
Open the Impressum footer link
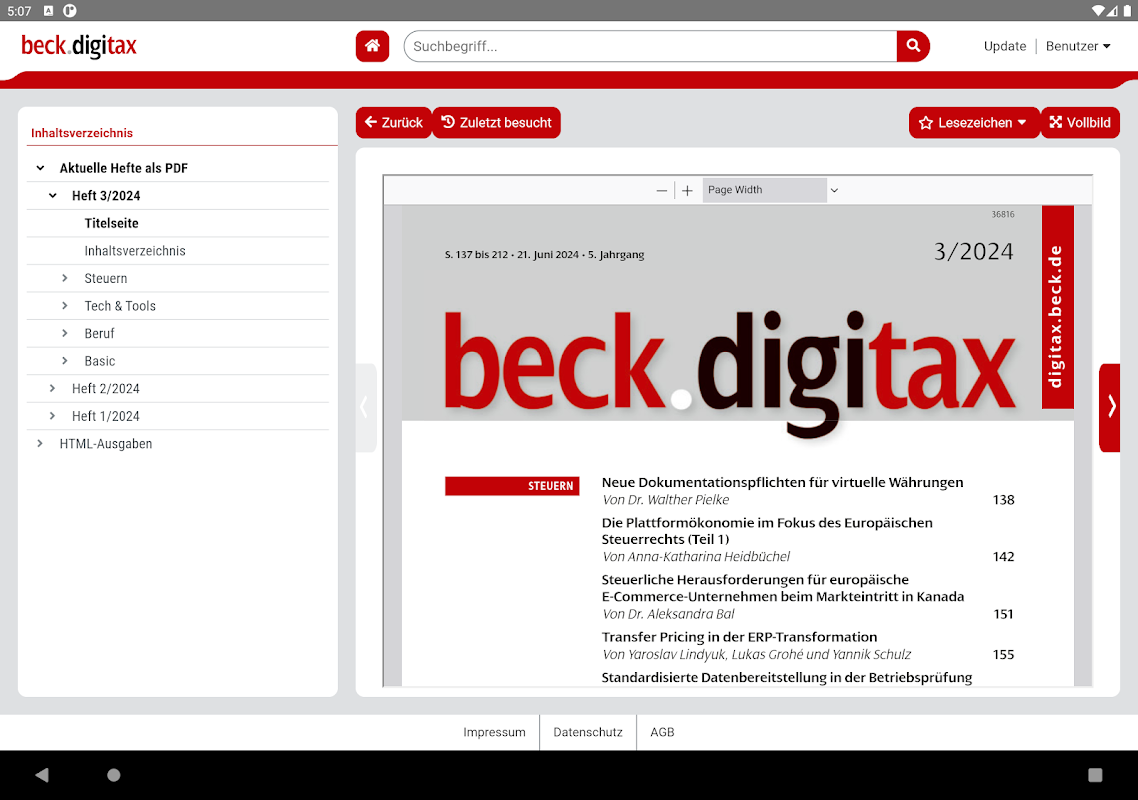click(x=494, y=732)
